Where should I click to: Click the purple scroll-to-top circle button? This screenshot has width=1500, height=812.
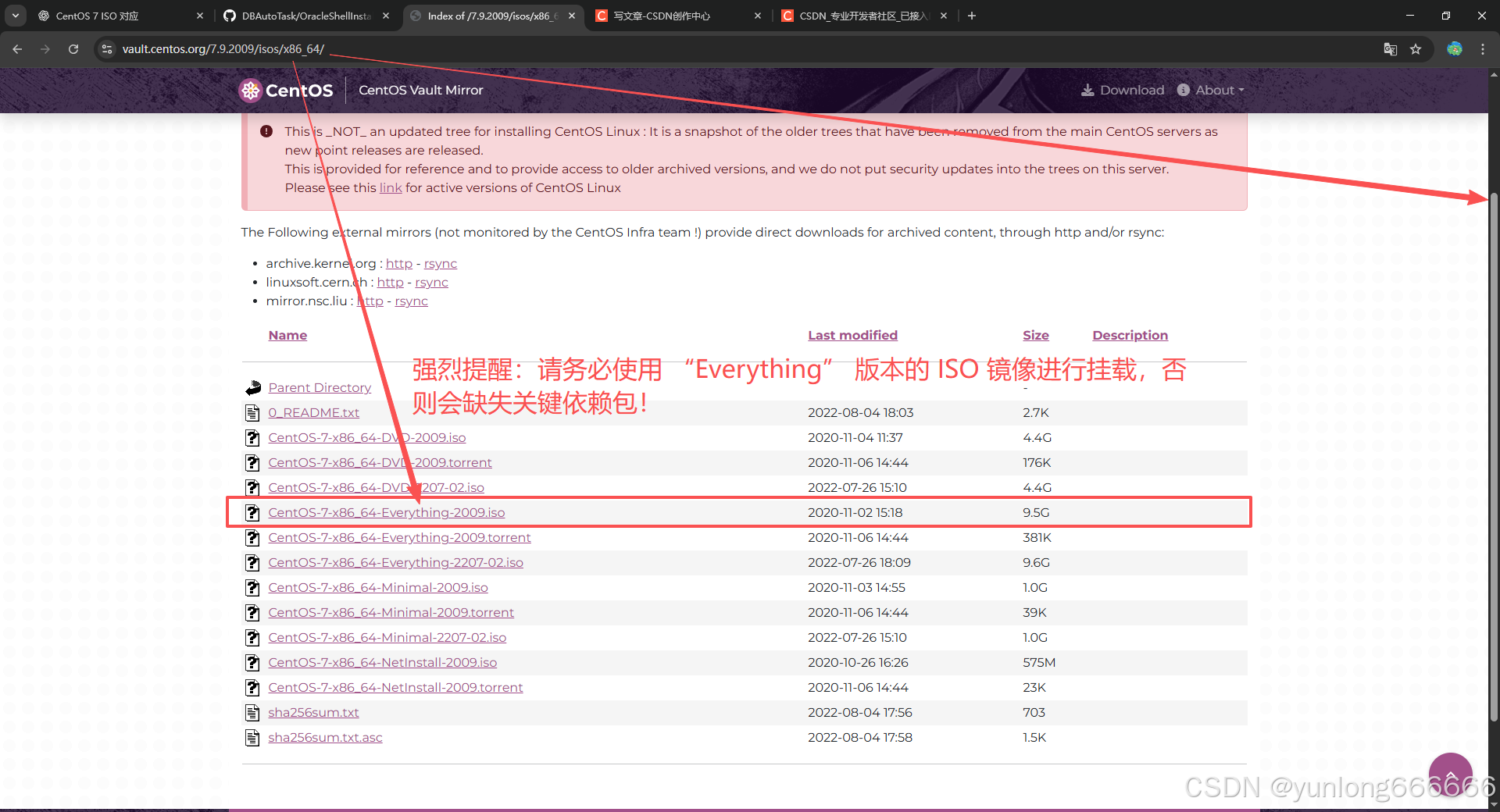click(1450, 773)
